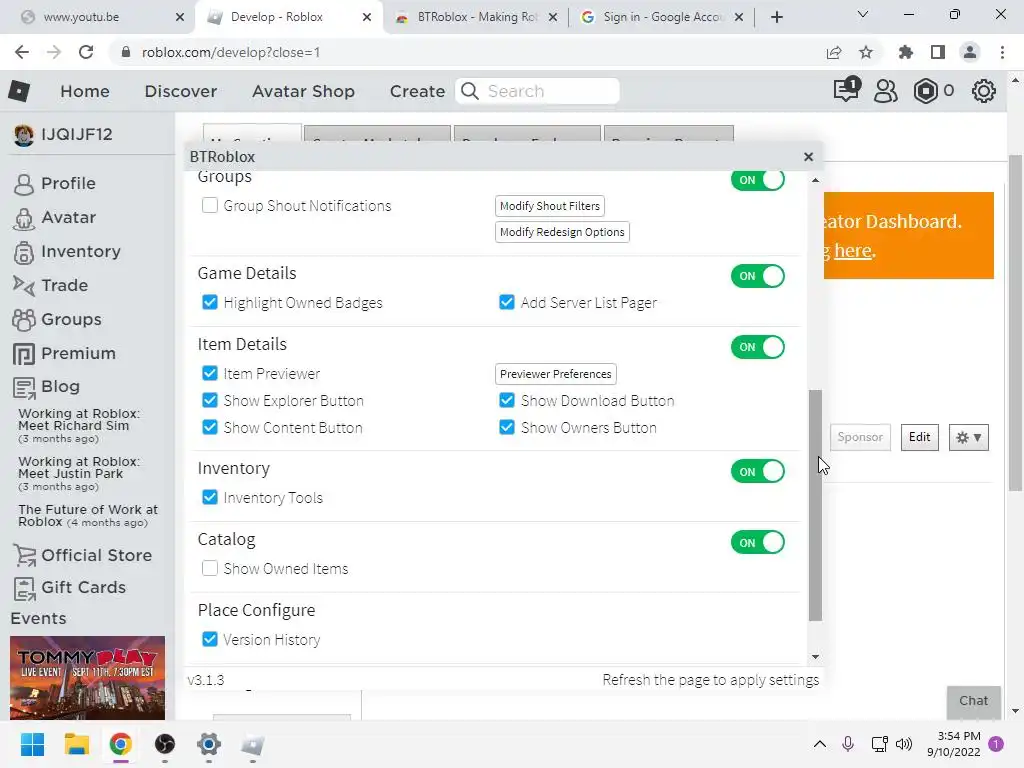Open the Chat panel
The height and width of the screenshot is (768, 1024).
(x=974, y=701)
